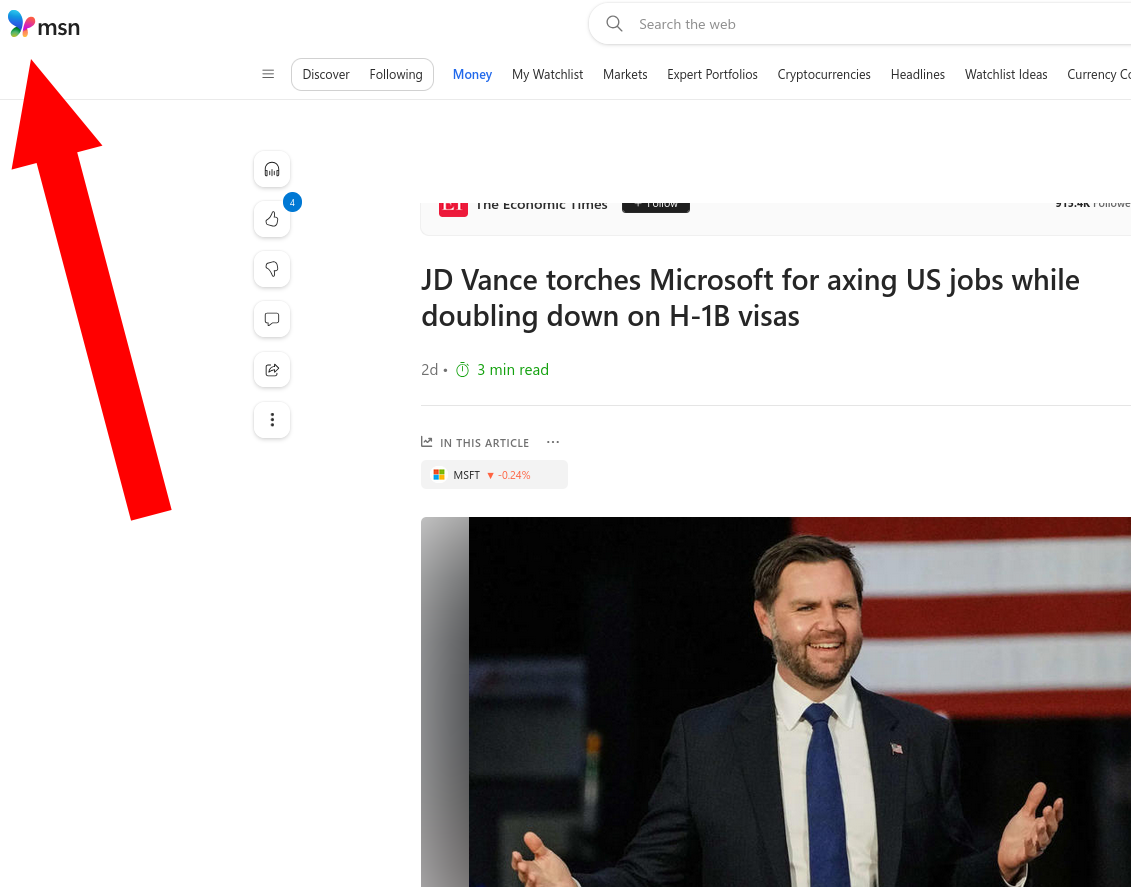This screenshot has height=887, width=1131.
Task: Open the Watchlist Ideas tab
Action: [x=1006, y=74]
